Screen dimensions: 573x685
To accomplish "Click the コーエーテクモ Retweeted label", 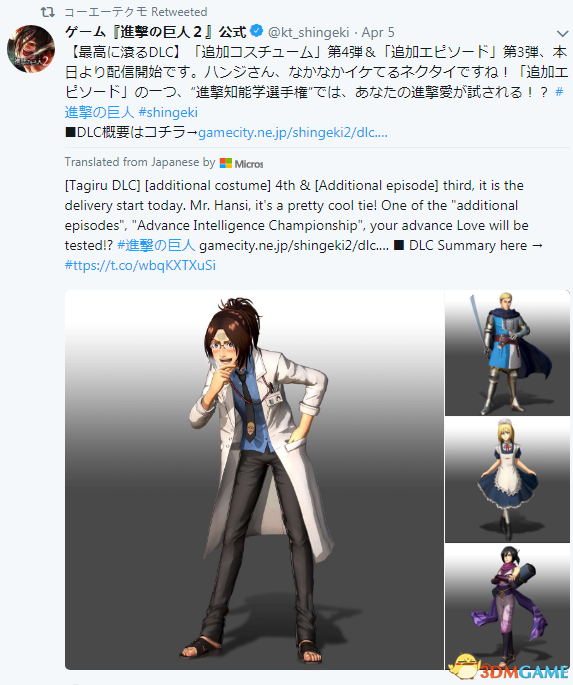I will tap(135, 12).
